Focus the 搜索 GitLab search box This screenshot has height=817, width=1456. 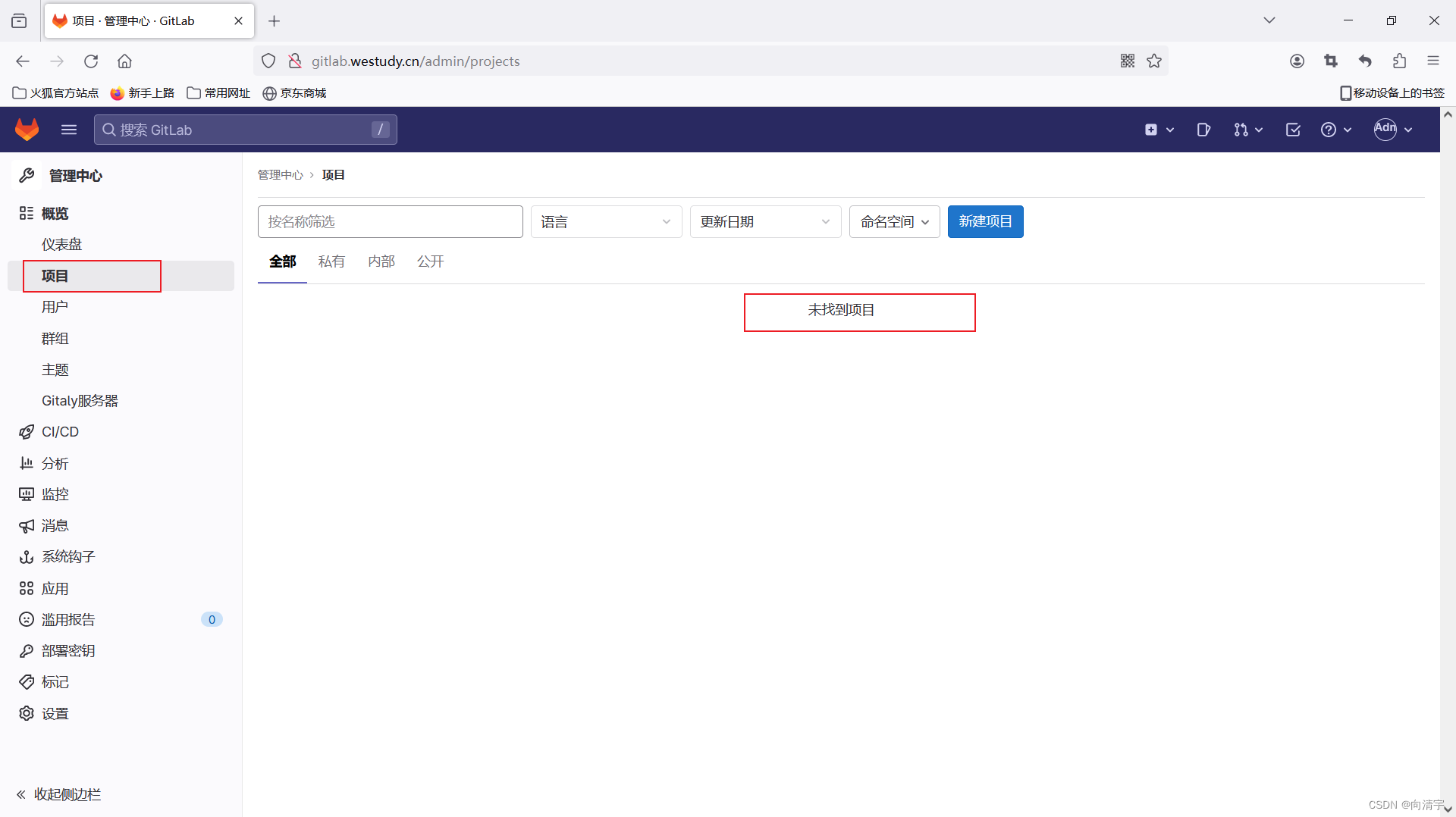[x=245, y=130]
